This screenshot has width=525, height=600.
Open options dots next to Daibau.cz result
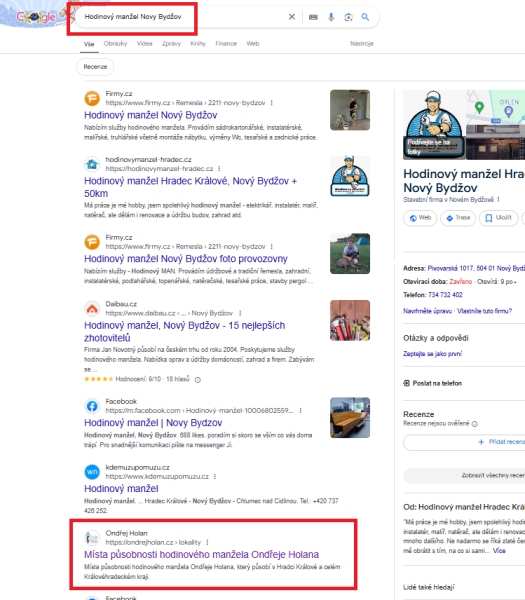240,313
